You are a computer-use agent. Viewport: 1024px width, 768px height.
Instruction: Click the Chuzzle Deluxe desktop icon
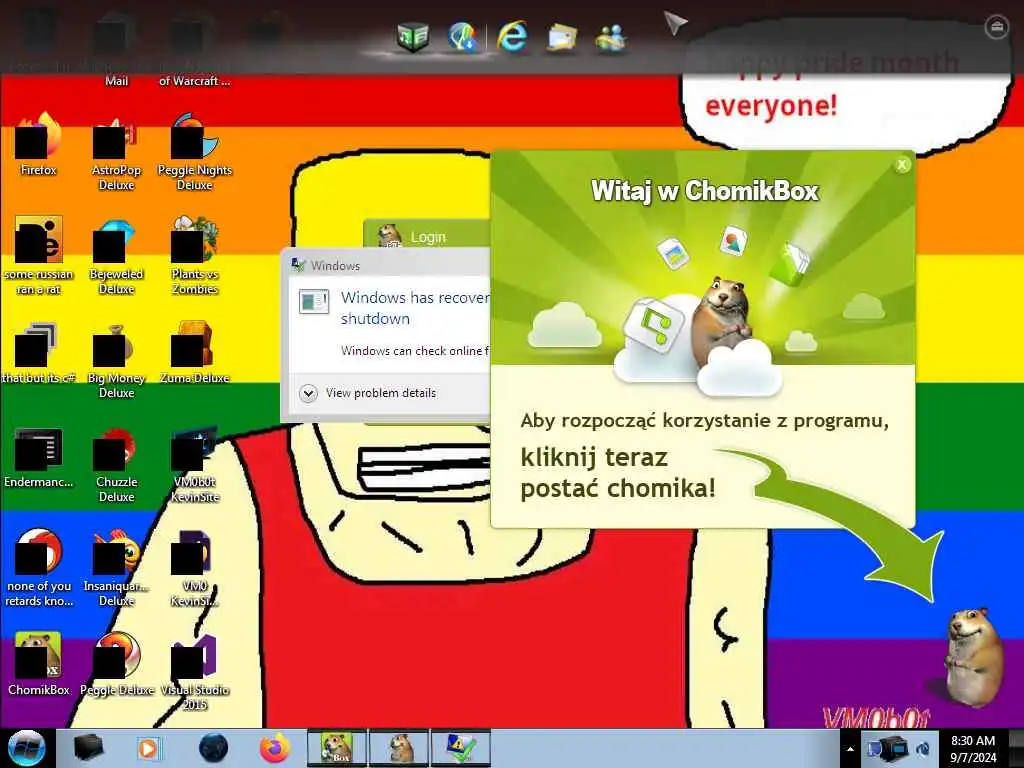pos(116,465)
